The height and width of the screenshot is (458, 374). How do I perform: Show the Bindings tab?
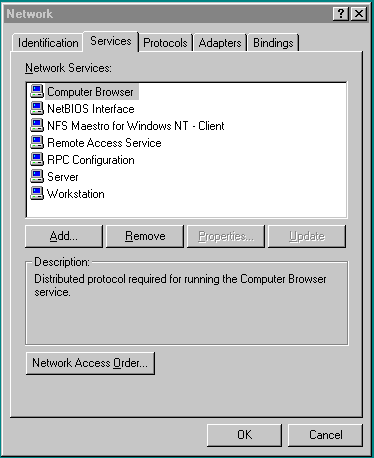273,43
